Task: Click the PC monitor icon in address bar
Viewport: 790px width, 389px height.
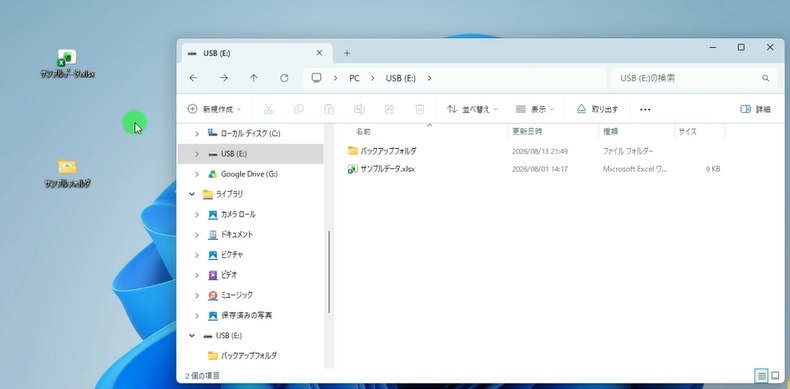Action: pyautogui.click(x=316, y=78)
